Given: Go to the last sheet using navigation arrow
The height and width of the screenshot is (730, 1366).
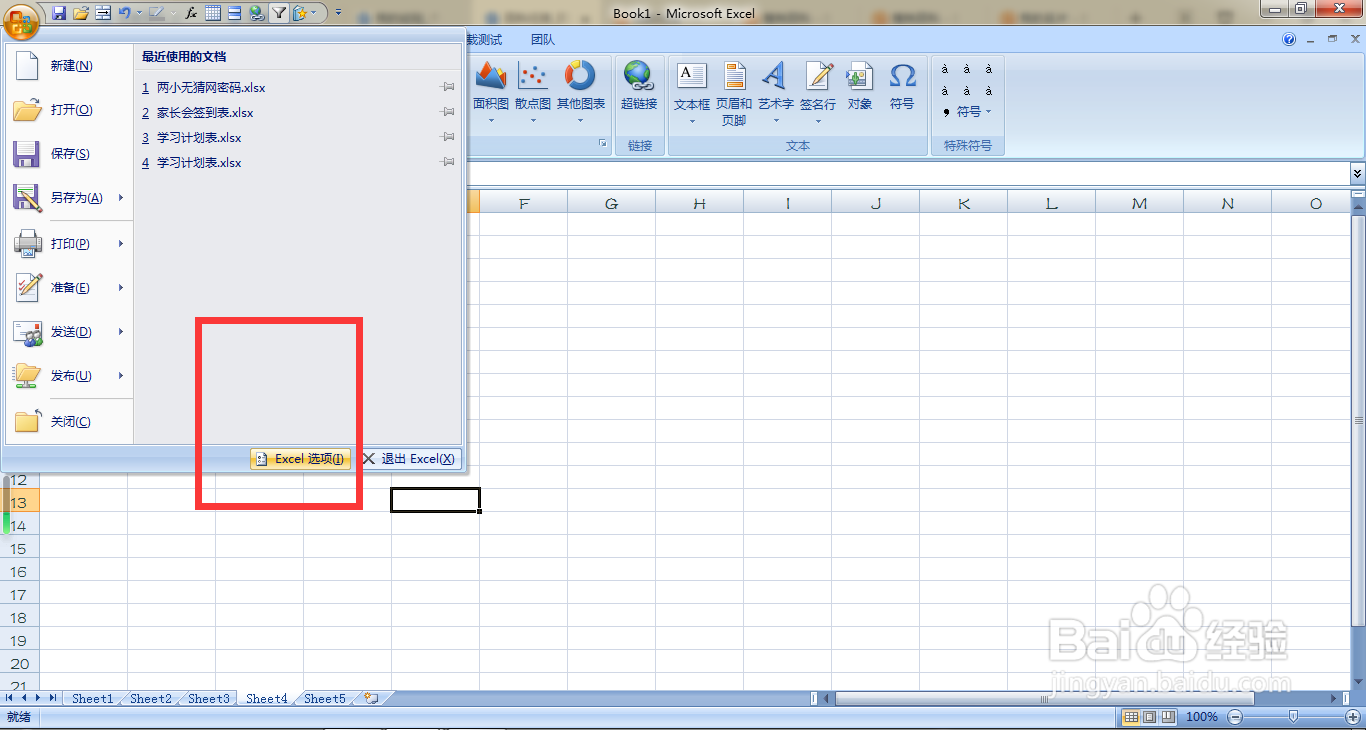Looking at the screenshot, I should [x=53, y=698].
